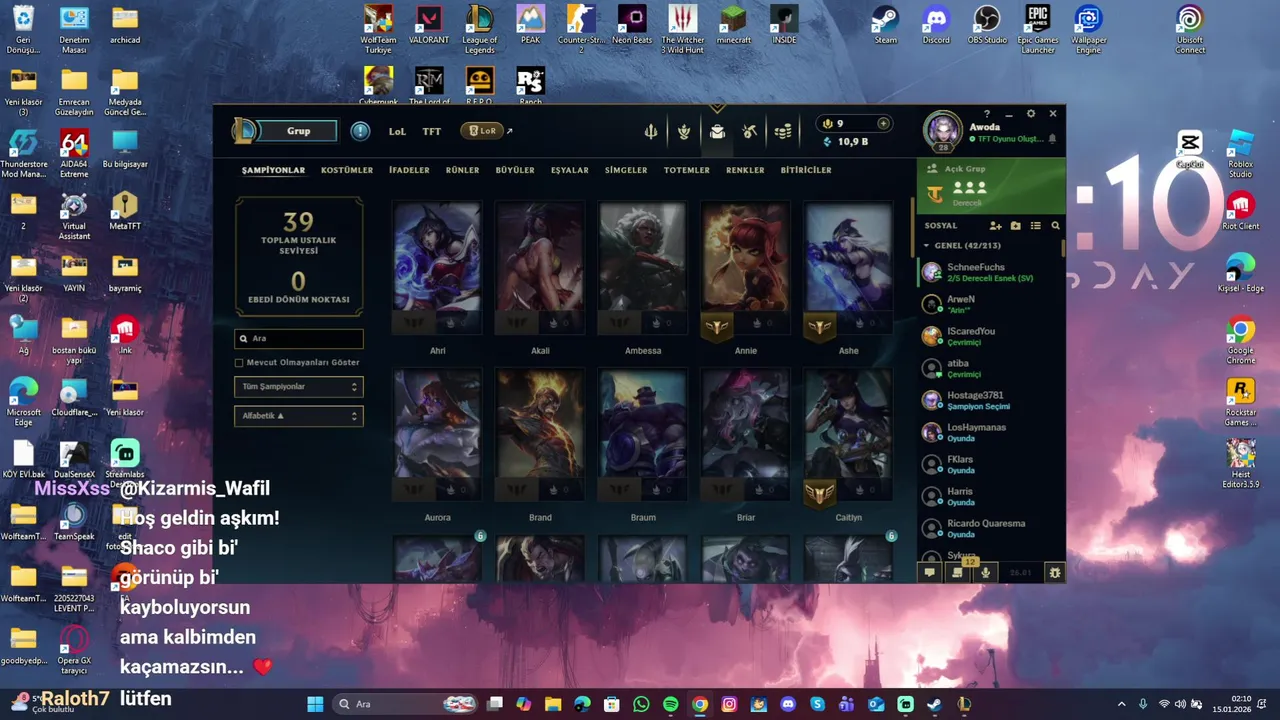This screenshot has height=720, width=1280.
Task: Click the bug report icon
Action: tap(1054, 573)
